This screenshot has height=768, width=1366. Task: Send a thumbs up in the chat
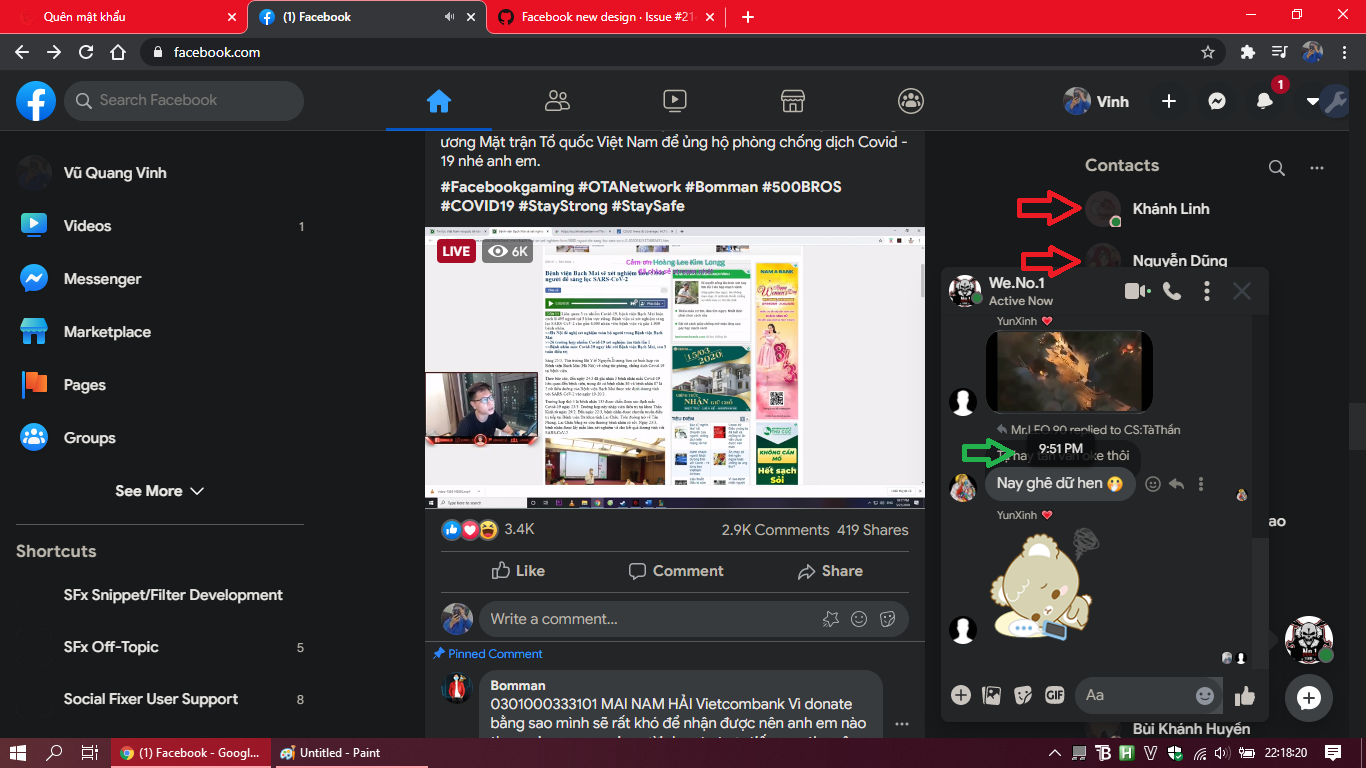1244,694
